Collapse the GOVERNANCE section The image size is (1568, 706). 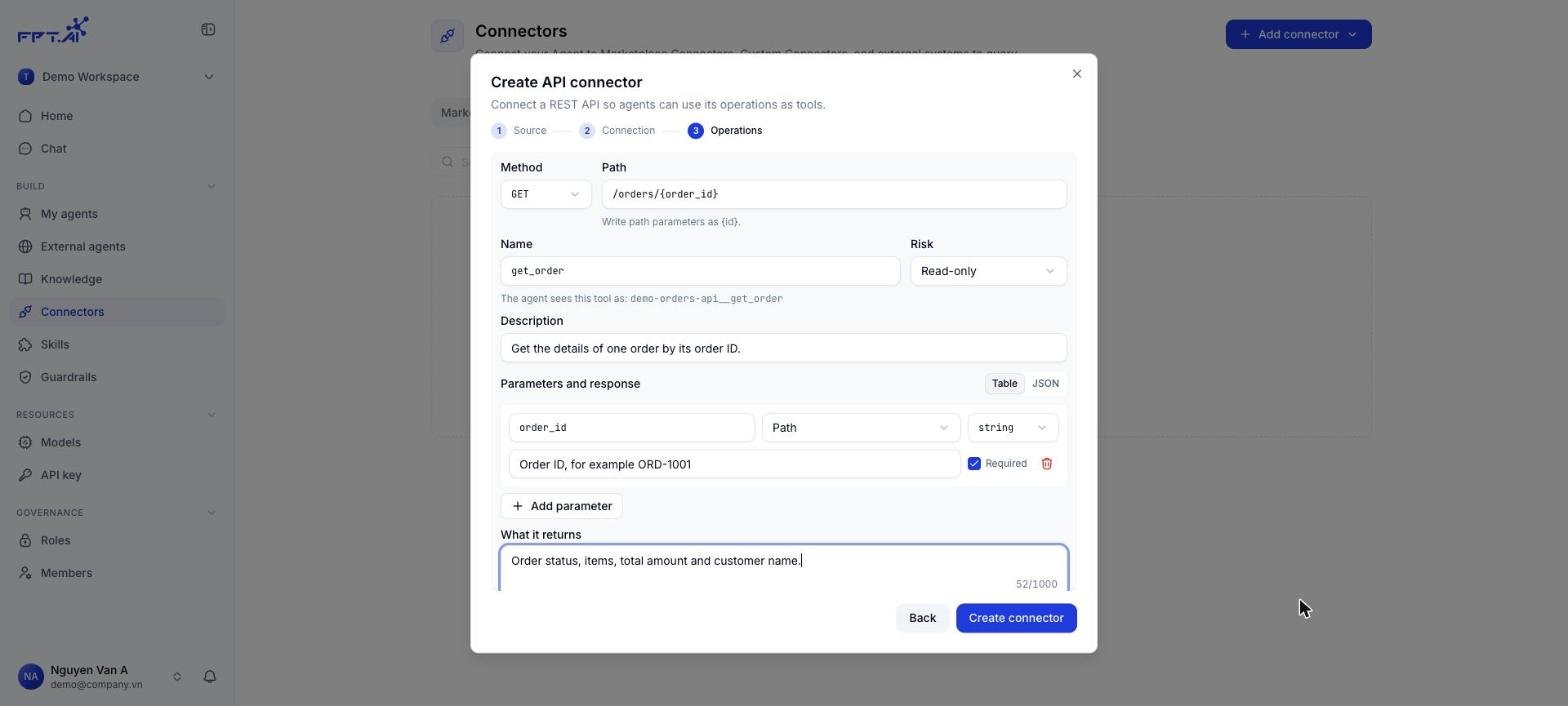click(211, 513)
